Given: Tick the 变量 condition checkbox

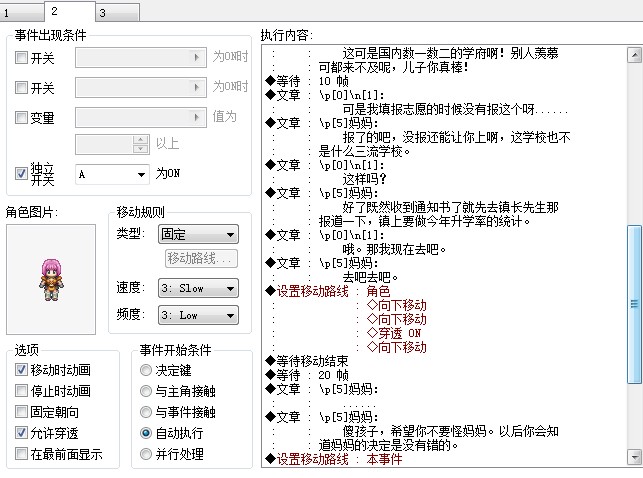Looking at the screenshot, I should [21, 118].
